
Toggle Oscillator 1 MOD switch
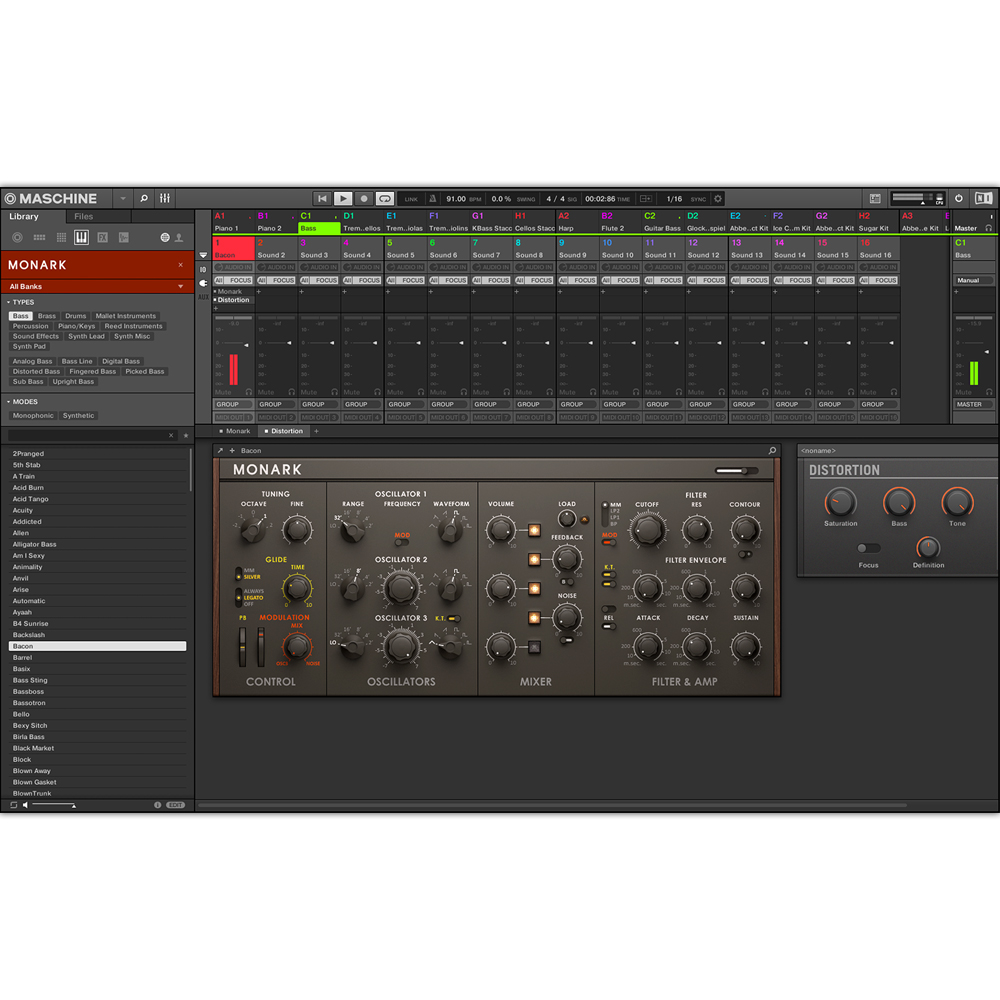pos(401,543)
